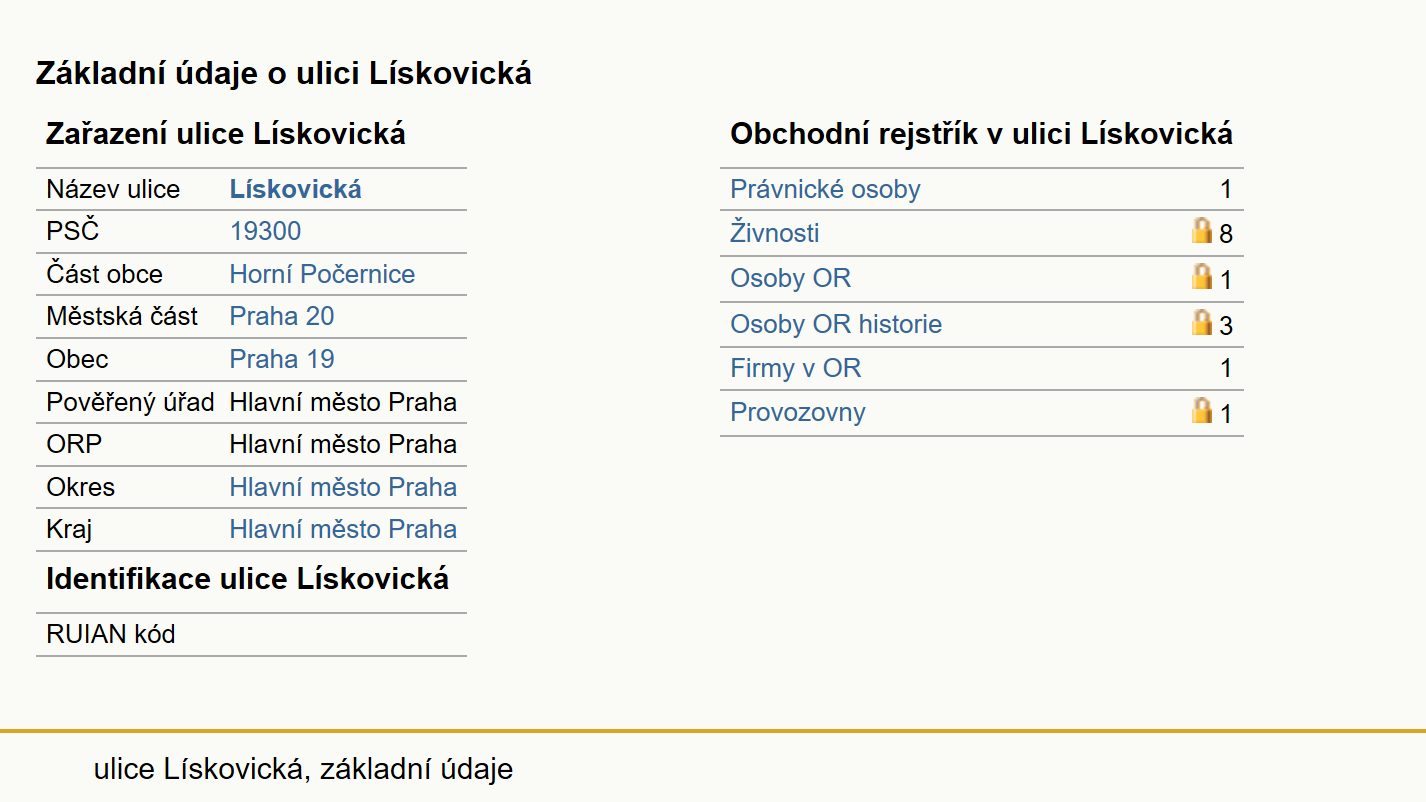Image resolution: width=1426 pixels, height=802 pixels.
Task: Click the RUIAN kód row
Action: pos(251,634)
